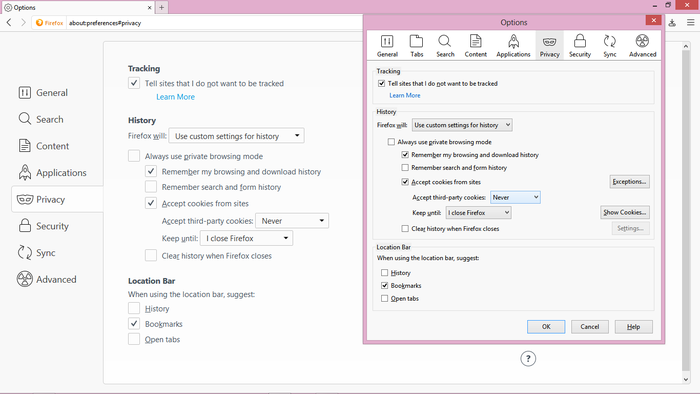Toggle dialog 'Accept cookies from sites' checkbox
The height and width of the screenshot is (394, 700).
click(405, 182)
